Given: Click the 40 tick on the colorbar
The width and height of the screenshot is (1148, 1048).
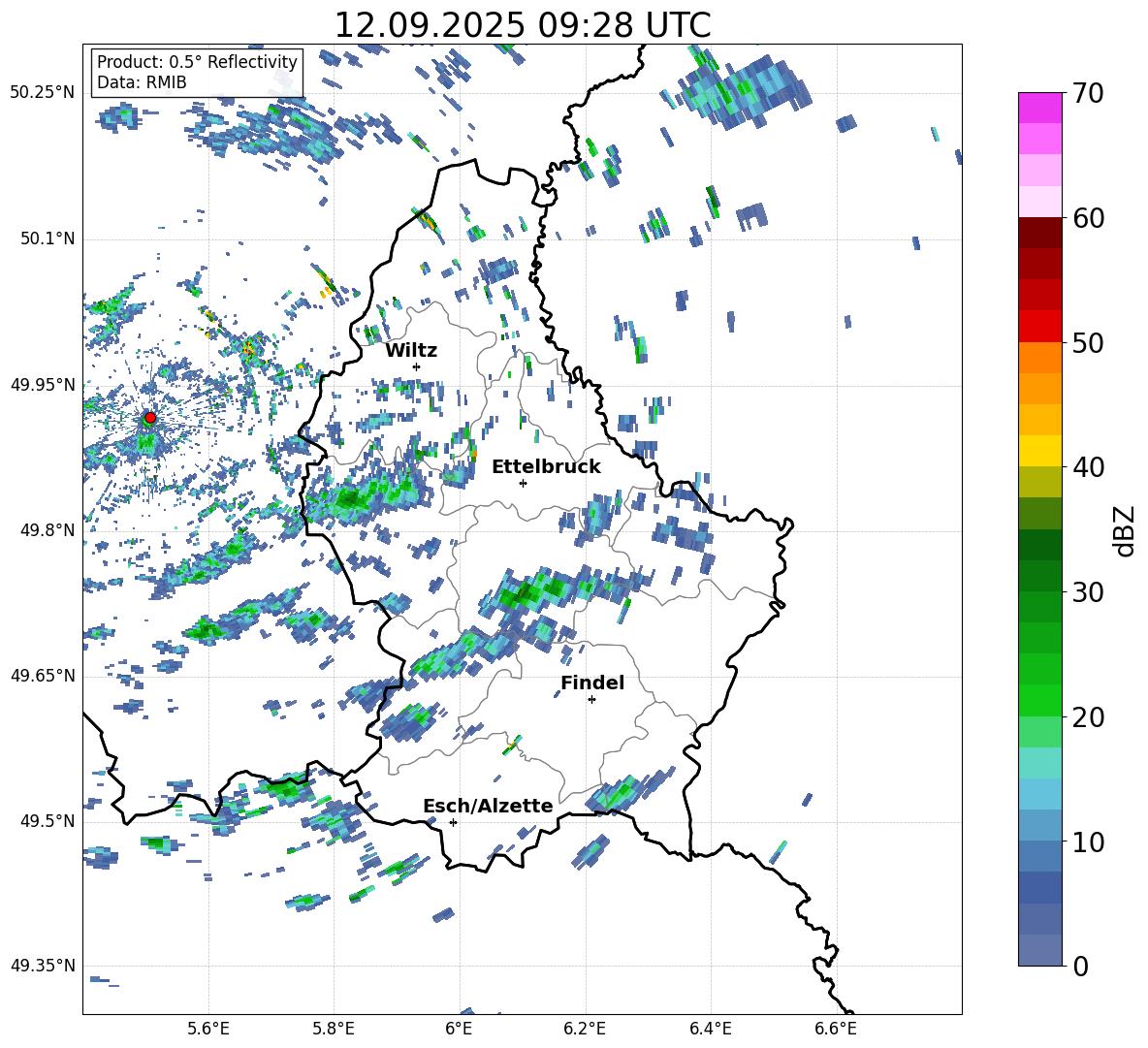Looking at the screenshot, I should coord(1088,467).
